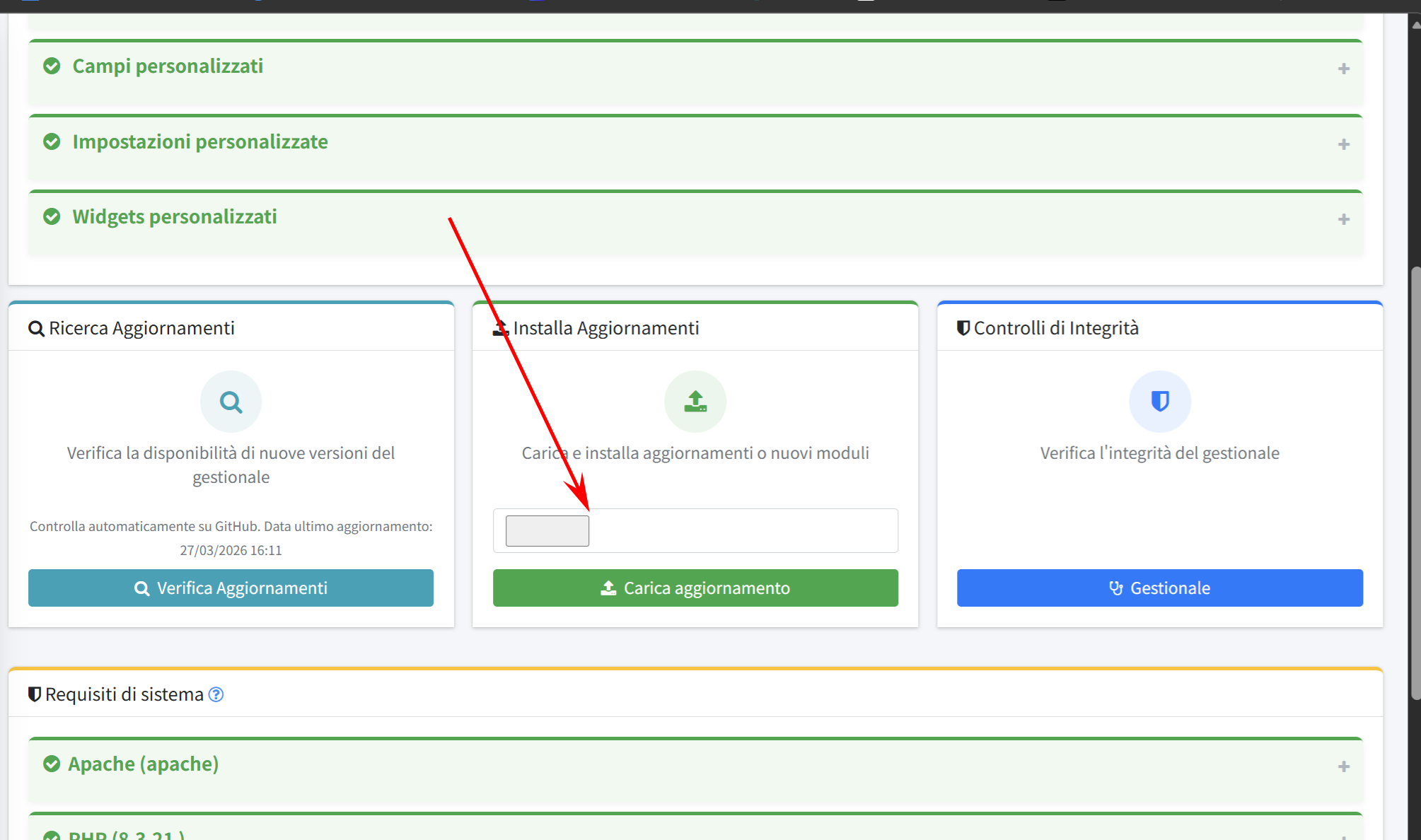
Task: Click the blue shield circle icon
Action: (x=1159, y=402)
